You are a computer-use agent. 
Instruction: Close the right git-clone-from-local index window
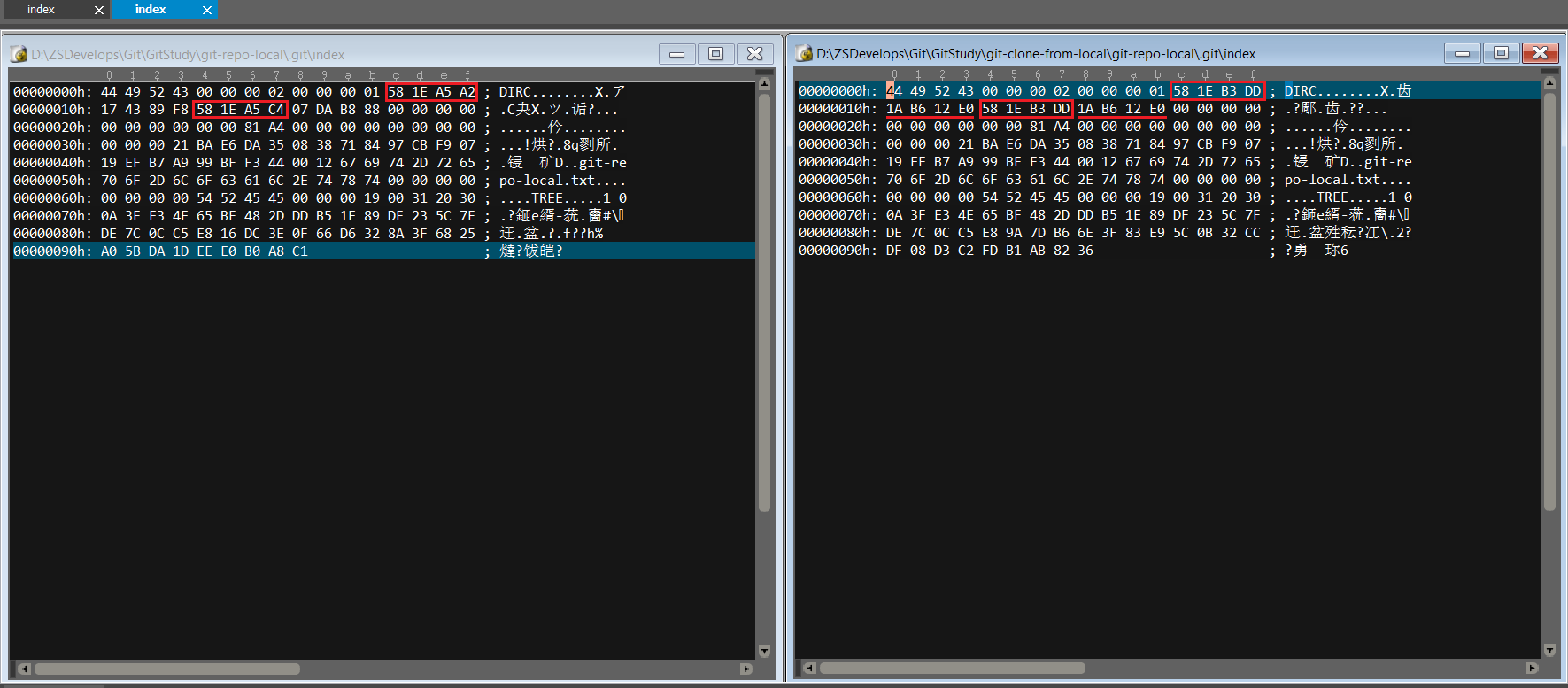coord(1541,53)
